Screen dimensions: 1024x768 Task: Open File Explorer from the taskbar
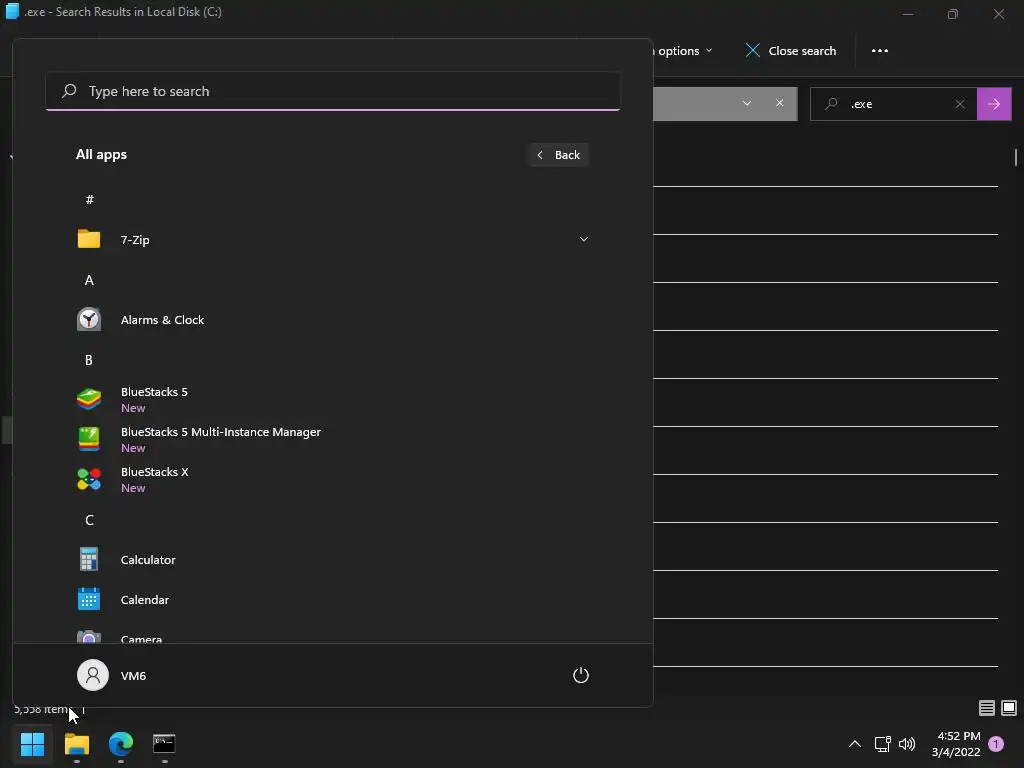tap(76, 744)
